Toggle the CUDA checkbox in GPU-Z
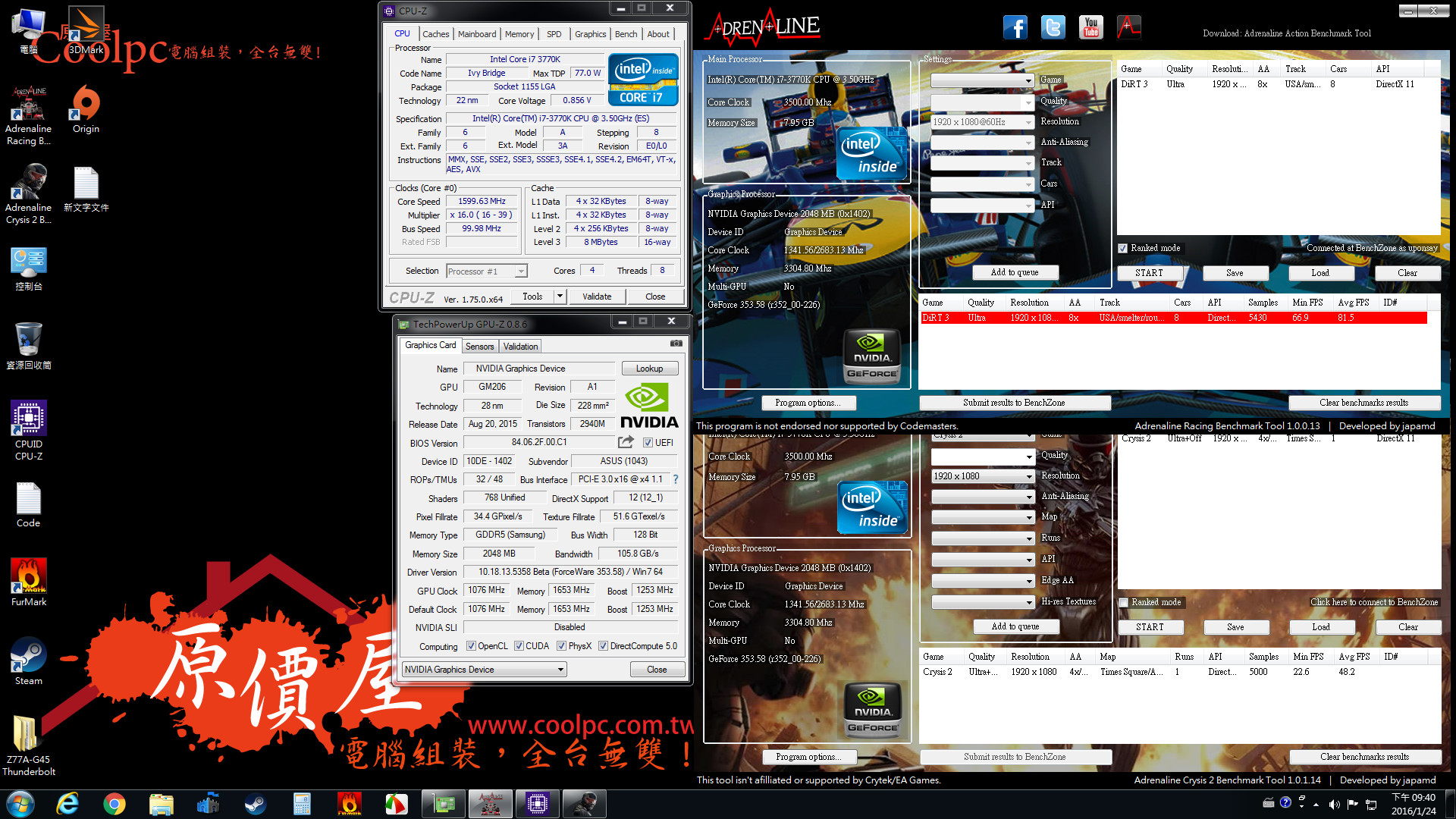The height and width of the screenshot is (819, 1456). 519,646
